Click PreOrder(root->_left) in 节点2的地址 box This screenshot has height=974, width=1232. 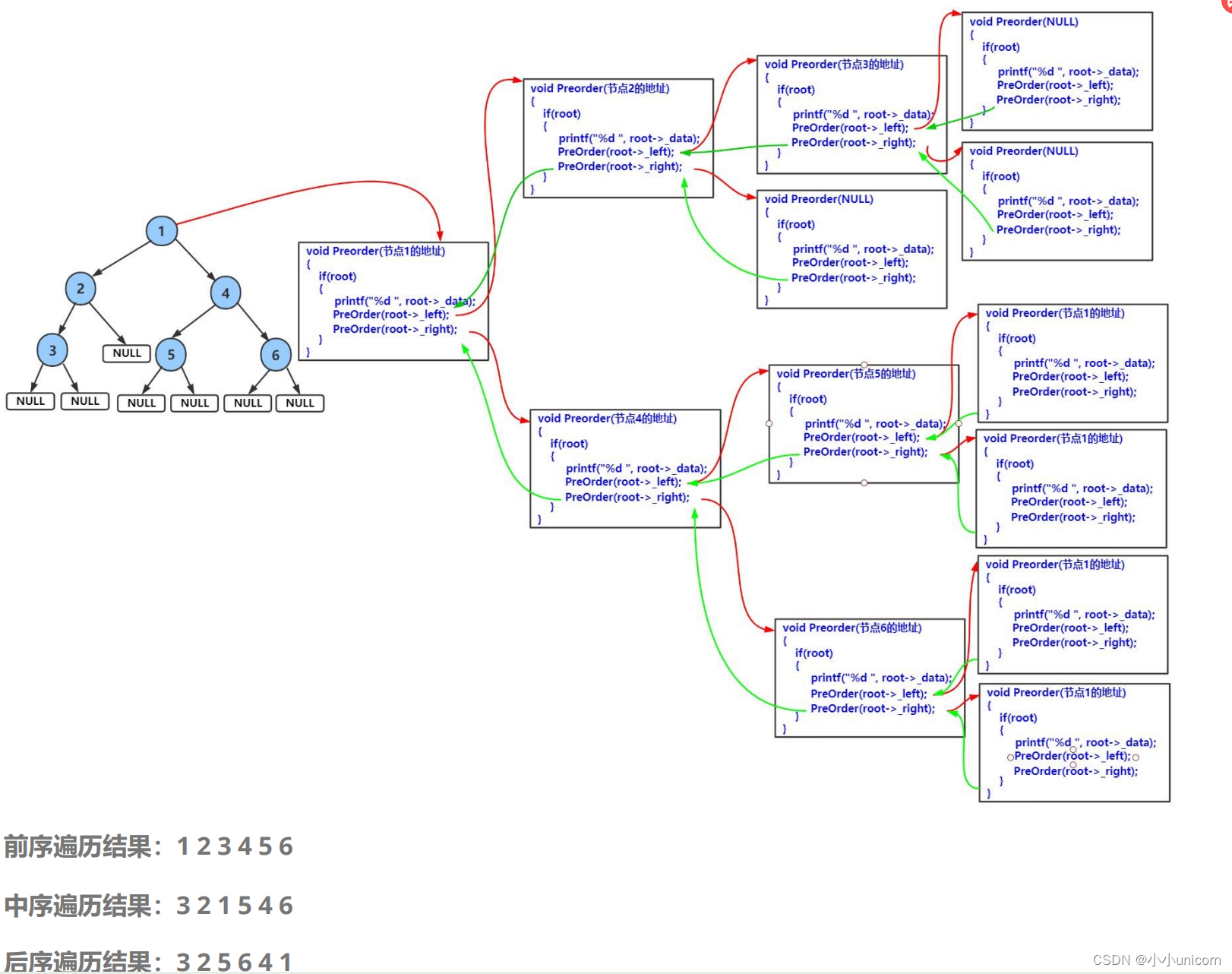click(616, 152)
